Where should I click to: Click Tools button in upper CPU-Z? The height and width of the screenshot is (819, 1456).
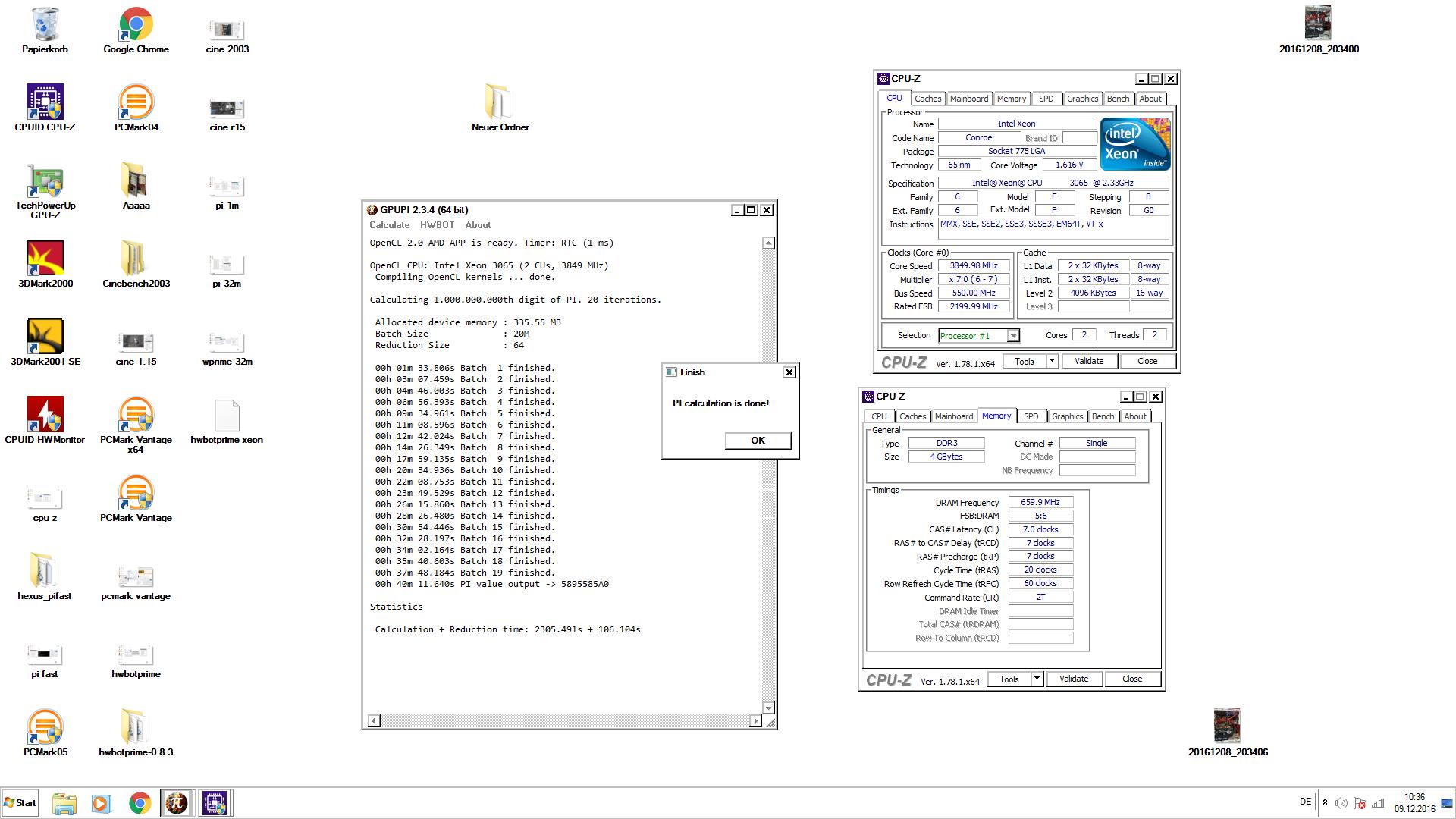pyautogui.click(x=1025, y=362)
